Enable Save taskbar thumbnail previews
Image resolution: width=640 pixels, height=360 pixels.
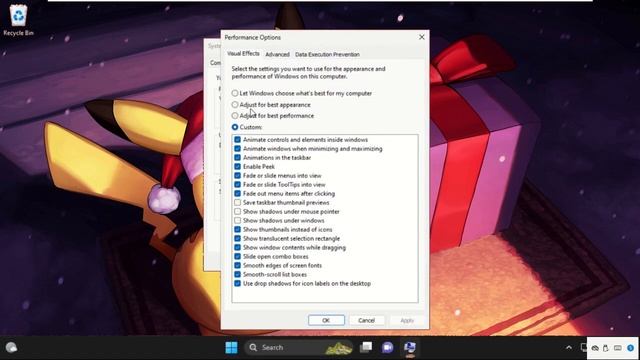pyautogui.click(x=238, y=202)
